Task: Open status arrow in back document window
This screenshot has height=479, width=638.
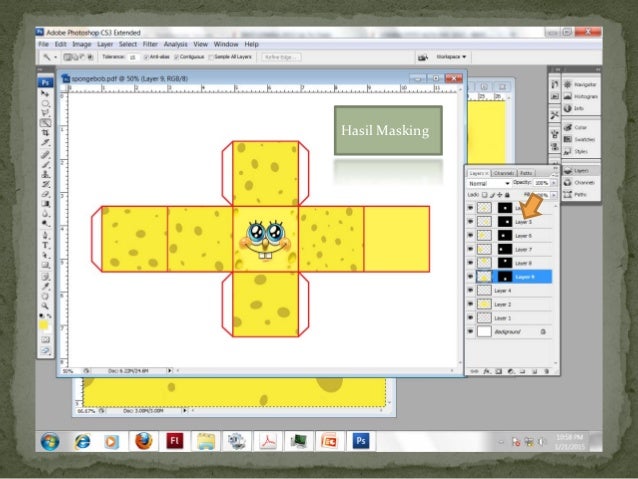Action: pos(184,411)
